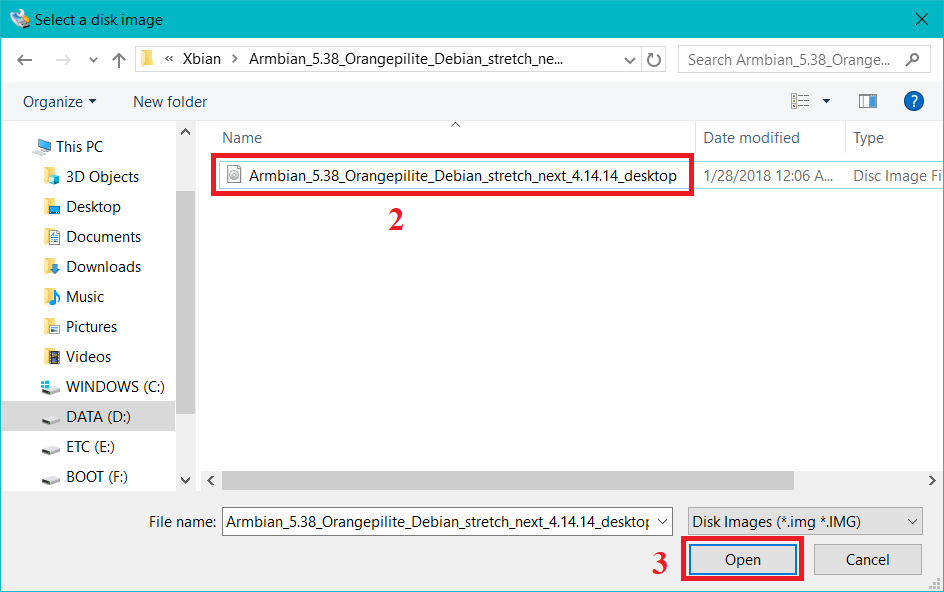Viewport: 944px width, 592px height.
Task: Open the Organize menu
Action: [x=59, y=102]
